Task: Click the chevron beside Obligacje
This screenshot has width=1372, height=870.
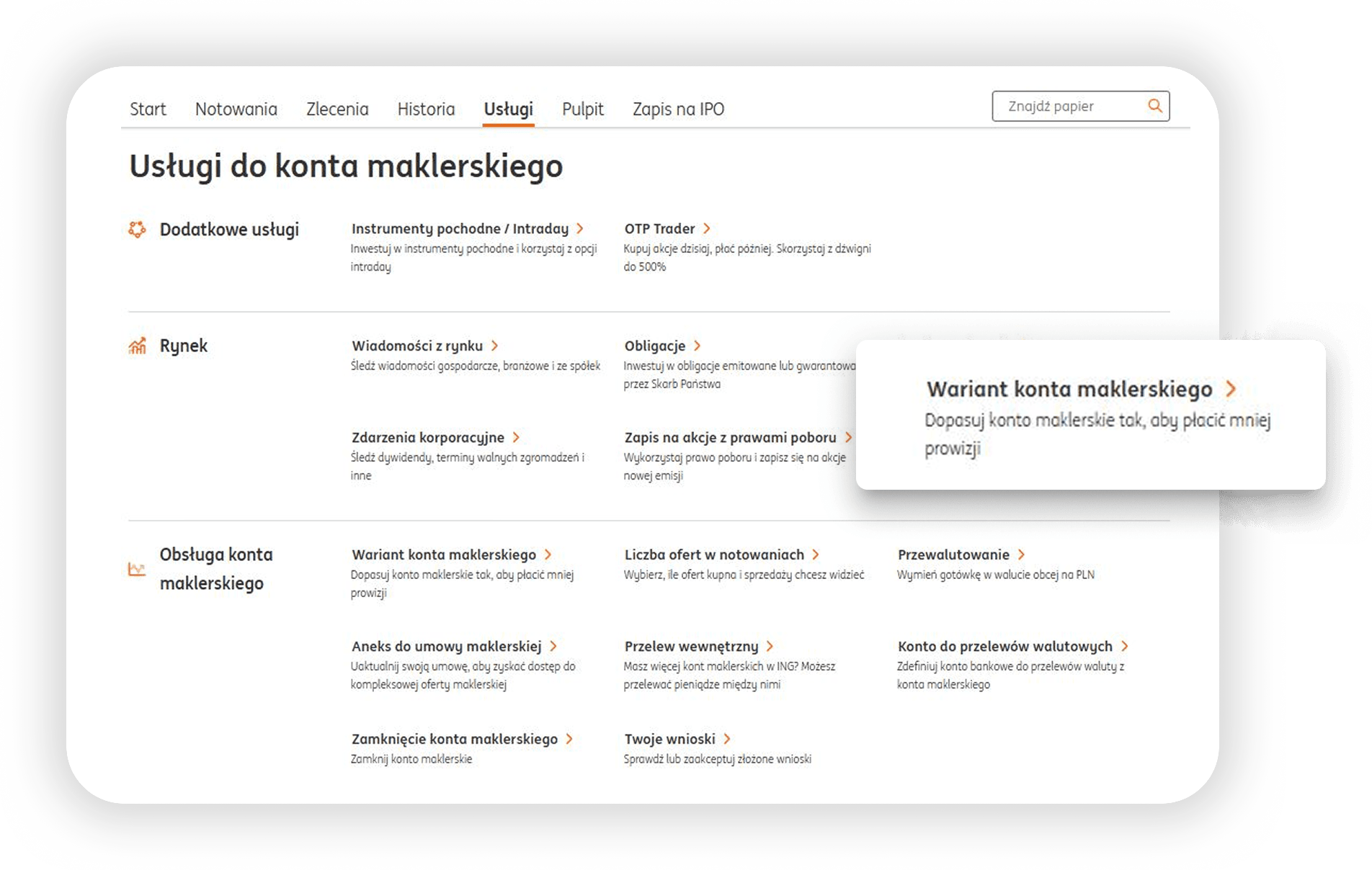Action: [698, 346]
